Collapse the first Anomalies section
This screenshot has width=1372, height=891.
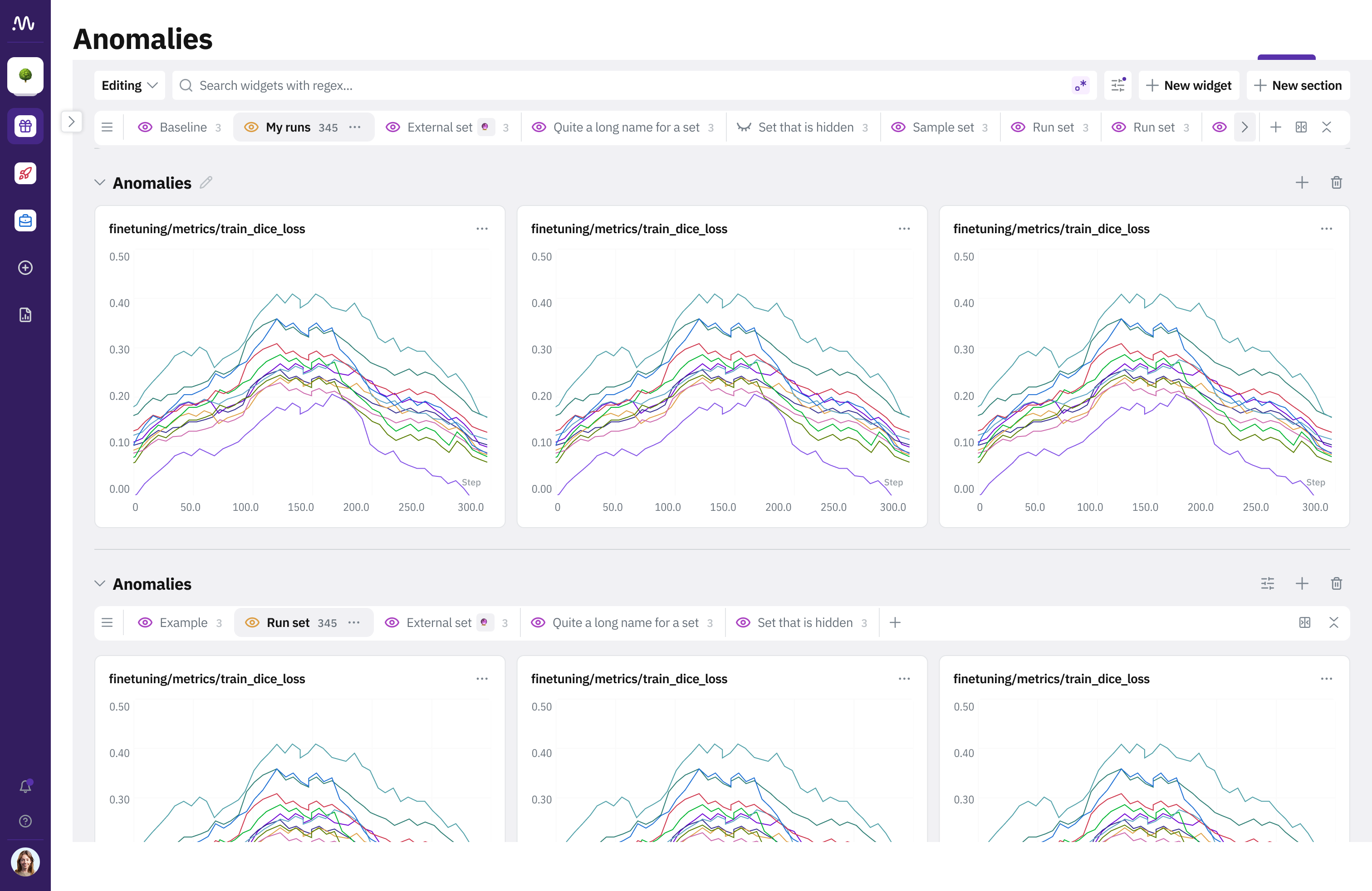coord(100,183)
